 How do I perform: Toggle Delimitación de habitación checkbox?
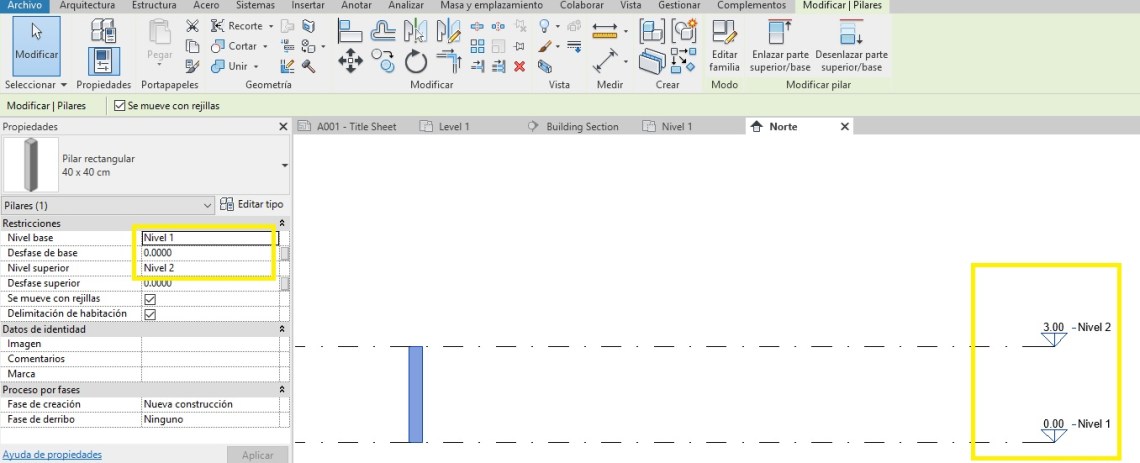(150, 314)
